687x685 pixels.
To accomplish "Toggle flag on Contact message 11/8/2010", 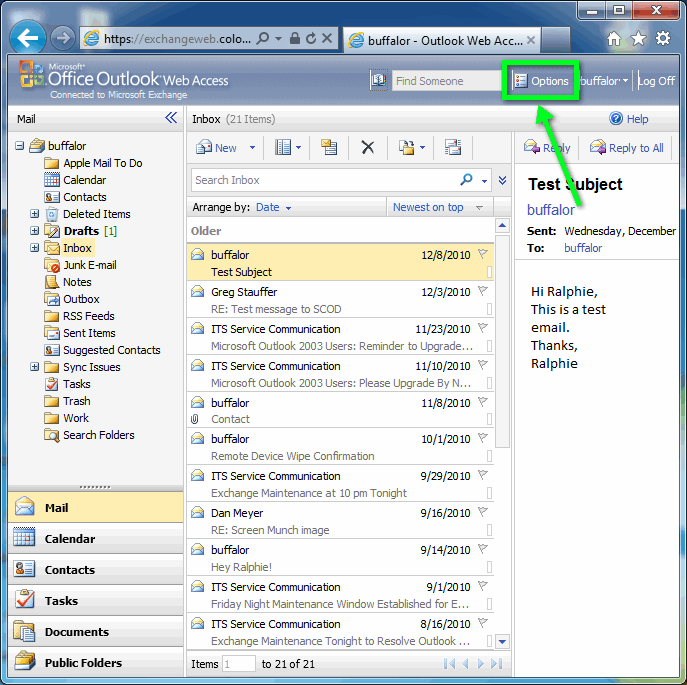I will pyautogui.click(x=482, y=401).
